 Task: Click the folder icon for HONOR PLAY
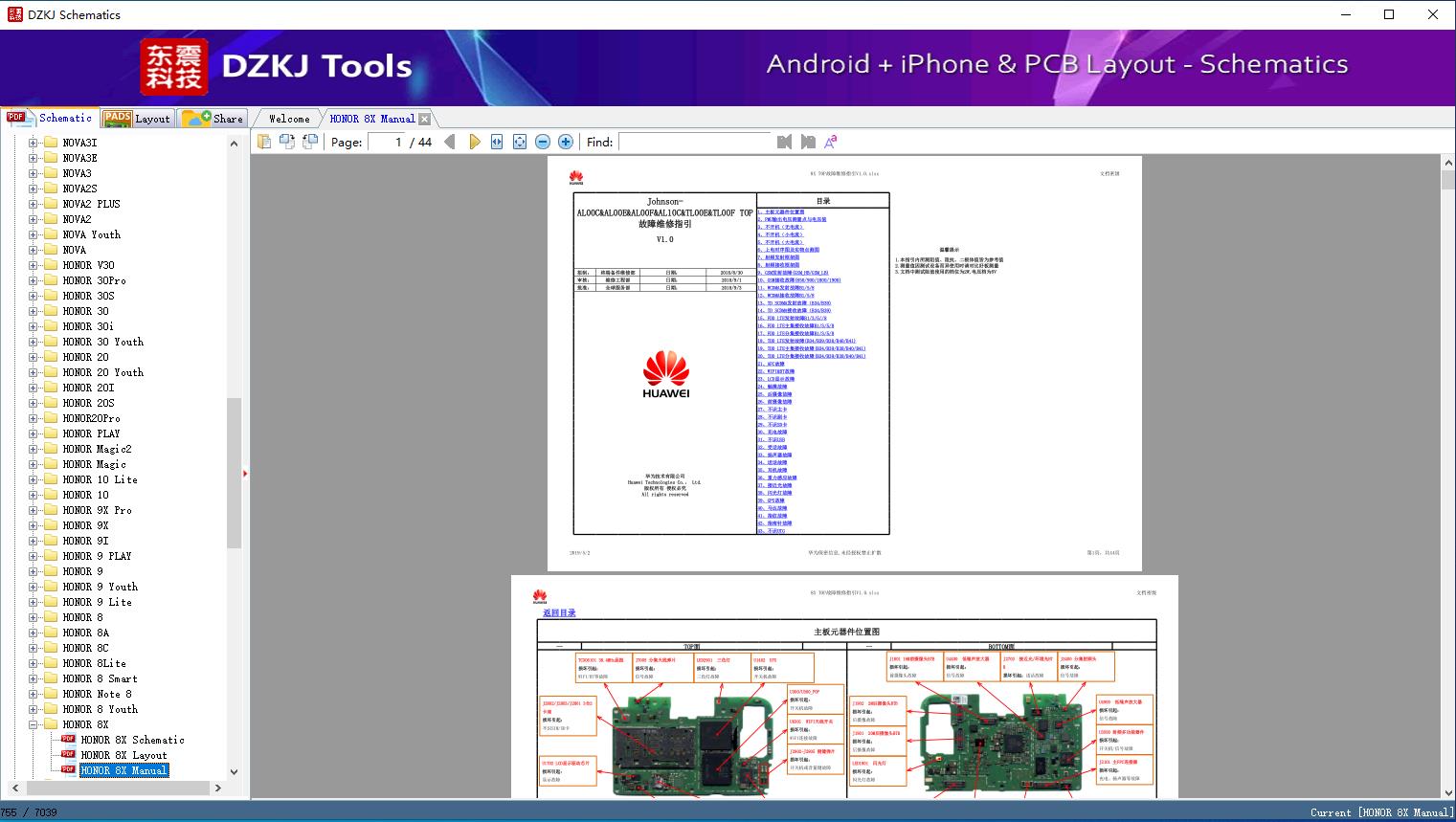51,433
